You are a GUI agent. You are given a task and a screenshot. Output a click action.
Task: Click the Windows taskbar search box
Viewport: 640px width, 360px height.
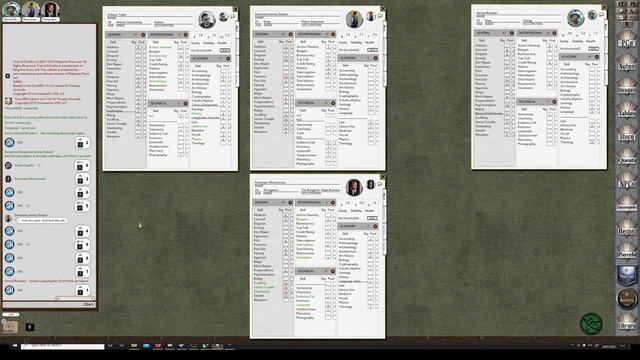coord(62,346)
